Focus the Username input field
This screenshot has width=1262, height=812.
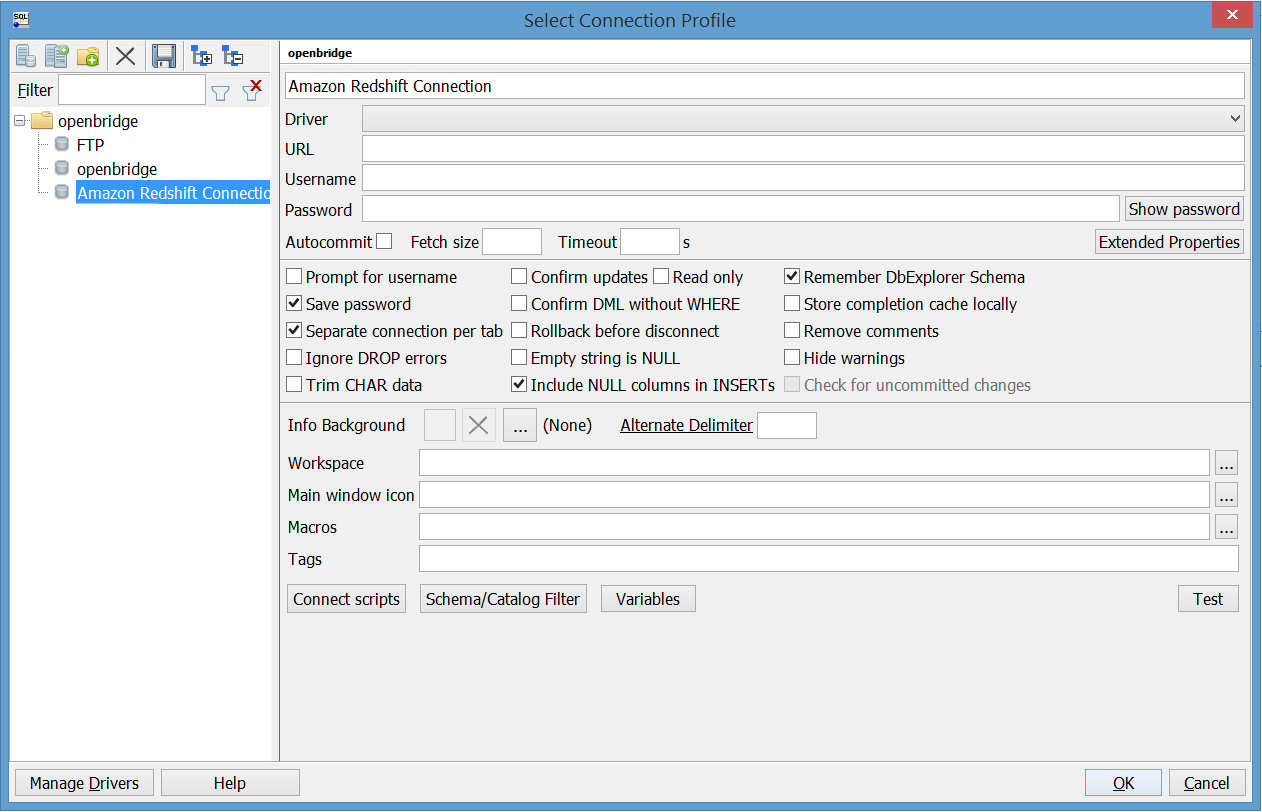pos(803,178)
